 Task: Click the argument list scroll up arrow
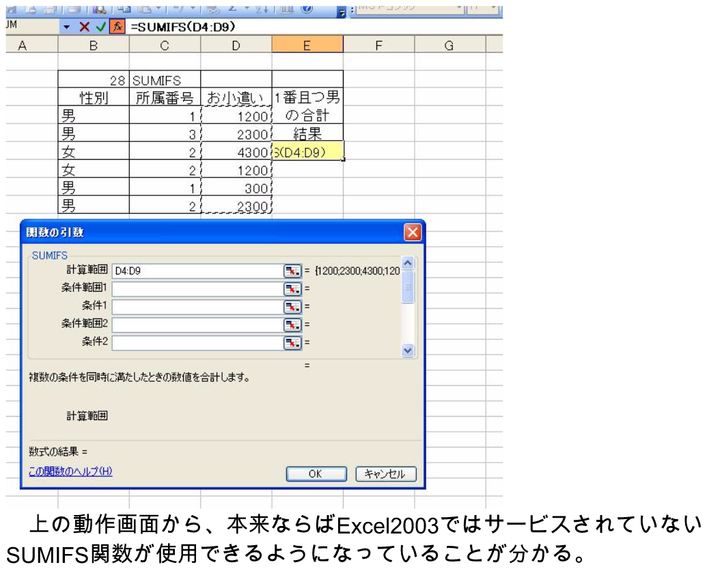click(x=407, y=263)
